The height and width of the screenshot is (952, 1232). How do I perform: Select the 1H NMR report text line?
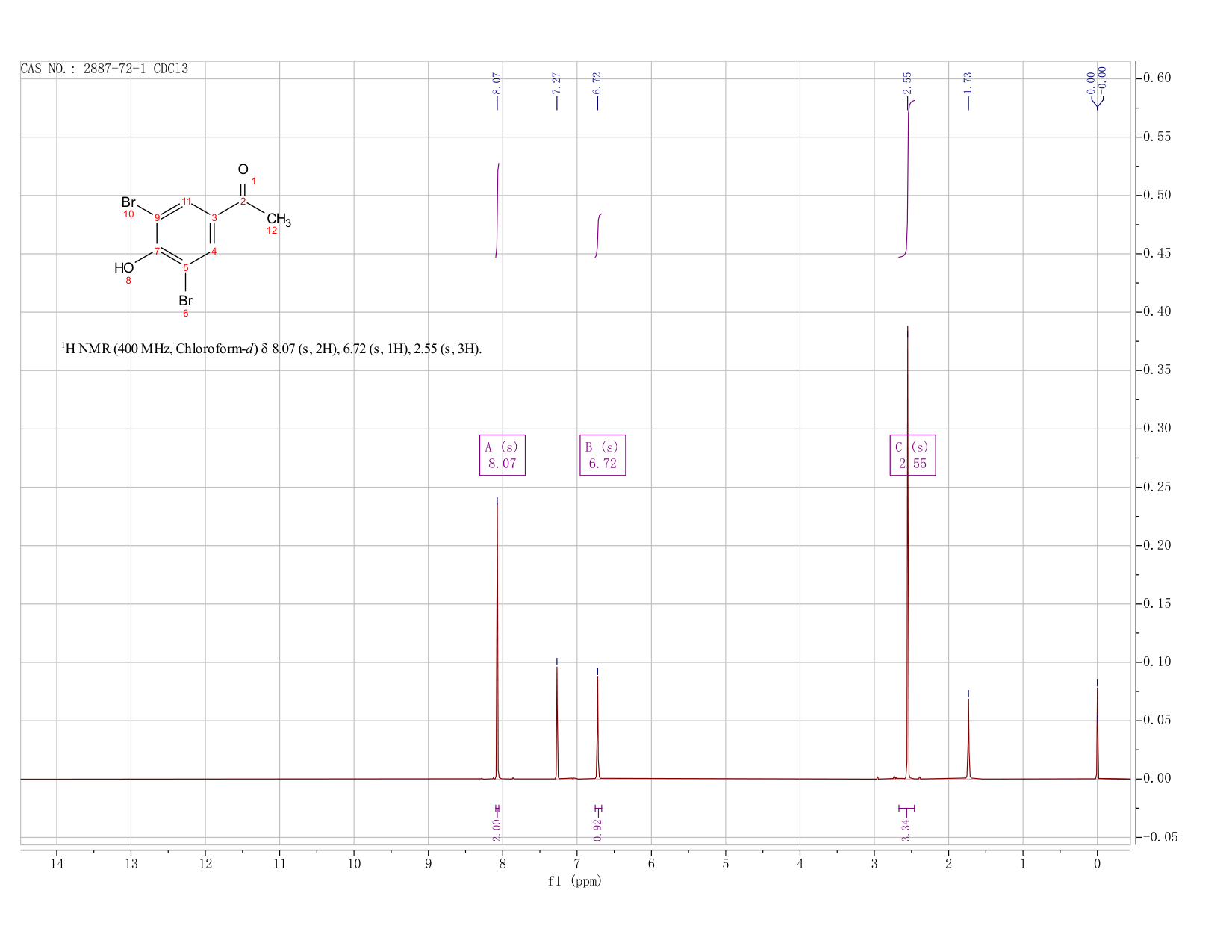click(x=271, y=349)
